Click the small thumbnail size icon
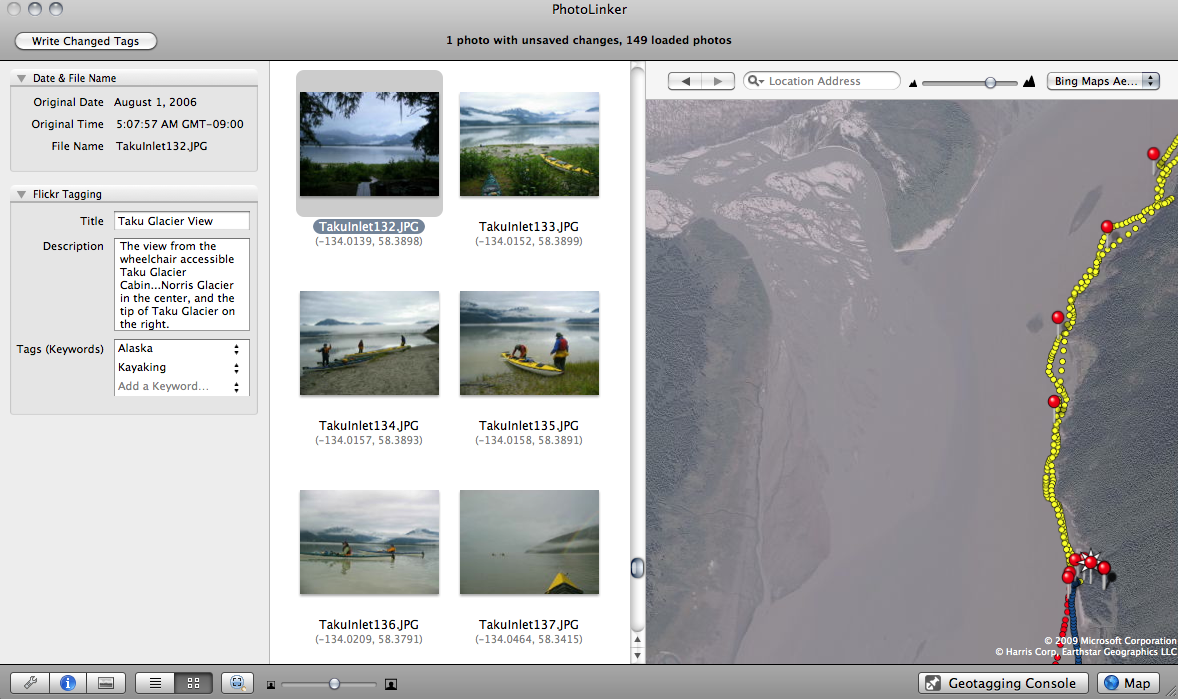This screenshot has width=1178, height=699. pos(271,685)
